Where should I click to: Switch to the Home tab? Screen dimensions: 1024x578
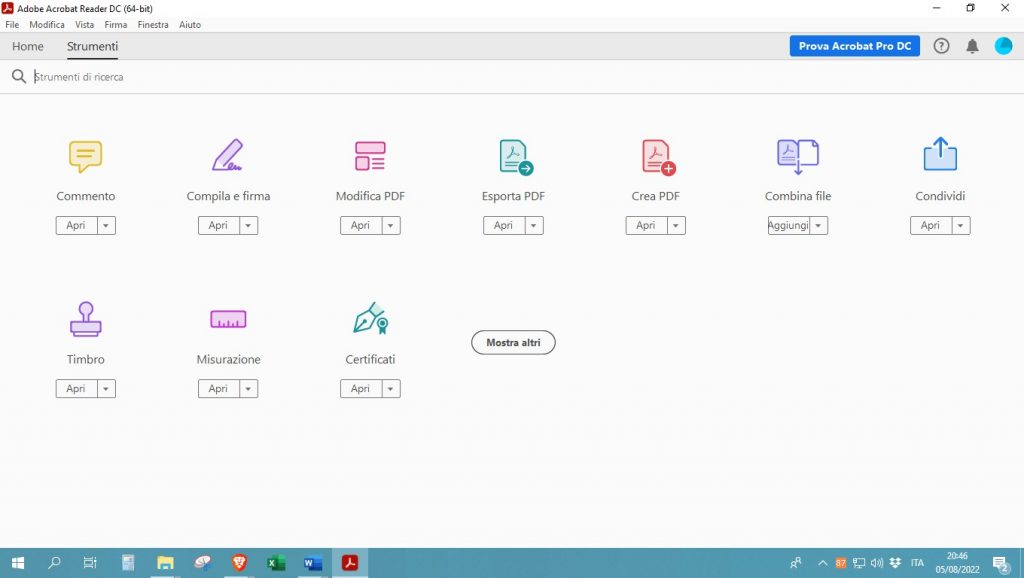[x=27, y=46]
